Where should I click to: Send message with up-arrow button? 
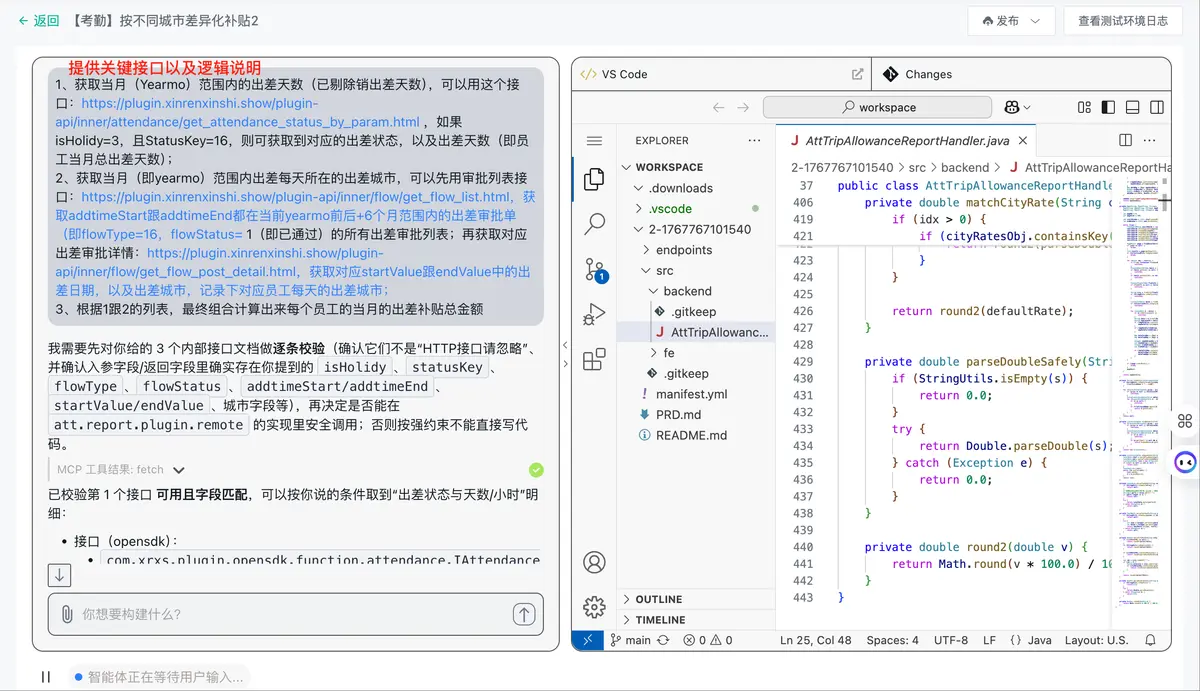pyautogui.click(x=523, y=614)
